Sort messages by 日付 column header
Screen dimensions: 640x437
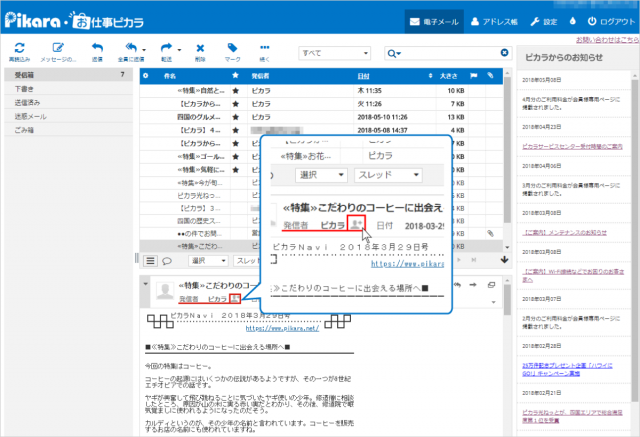pos(362,75)
